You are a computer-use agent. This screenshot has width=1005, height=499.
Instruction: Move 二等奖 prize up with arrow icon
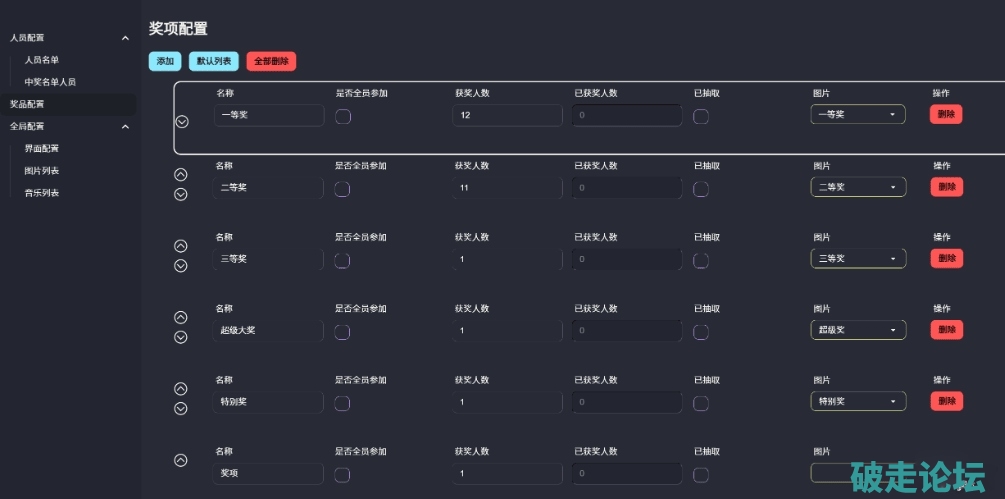[x=181, y=174]
